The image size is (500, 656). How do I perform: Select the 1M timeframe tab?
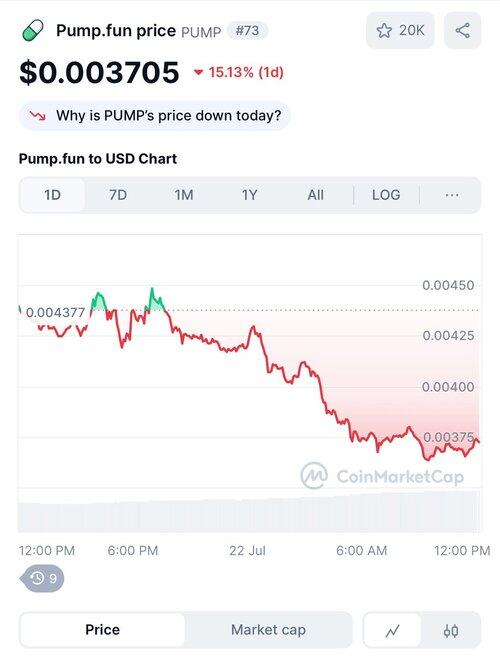click(x=184, y=195)
